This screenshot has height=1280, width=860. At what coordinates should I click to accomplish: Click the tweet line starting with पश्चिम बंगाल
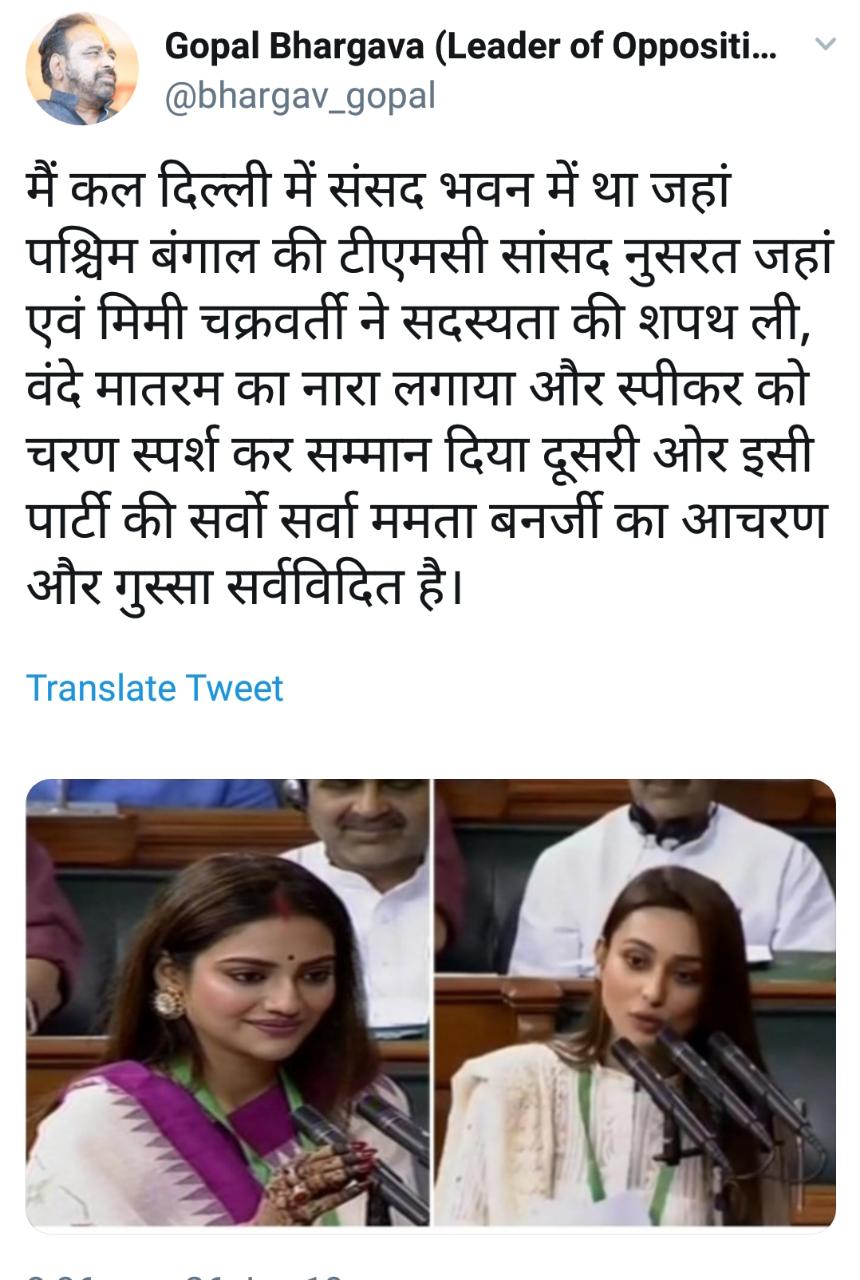(430, 255)
